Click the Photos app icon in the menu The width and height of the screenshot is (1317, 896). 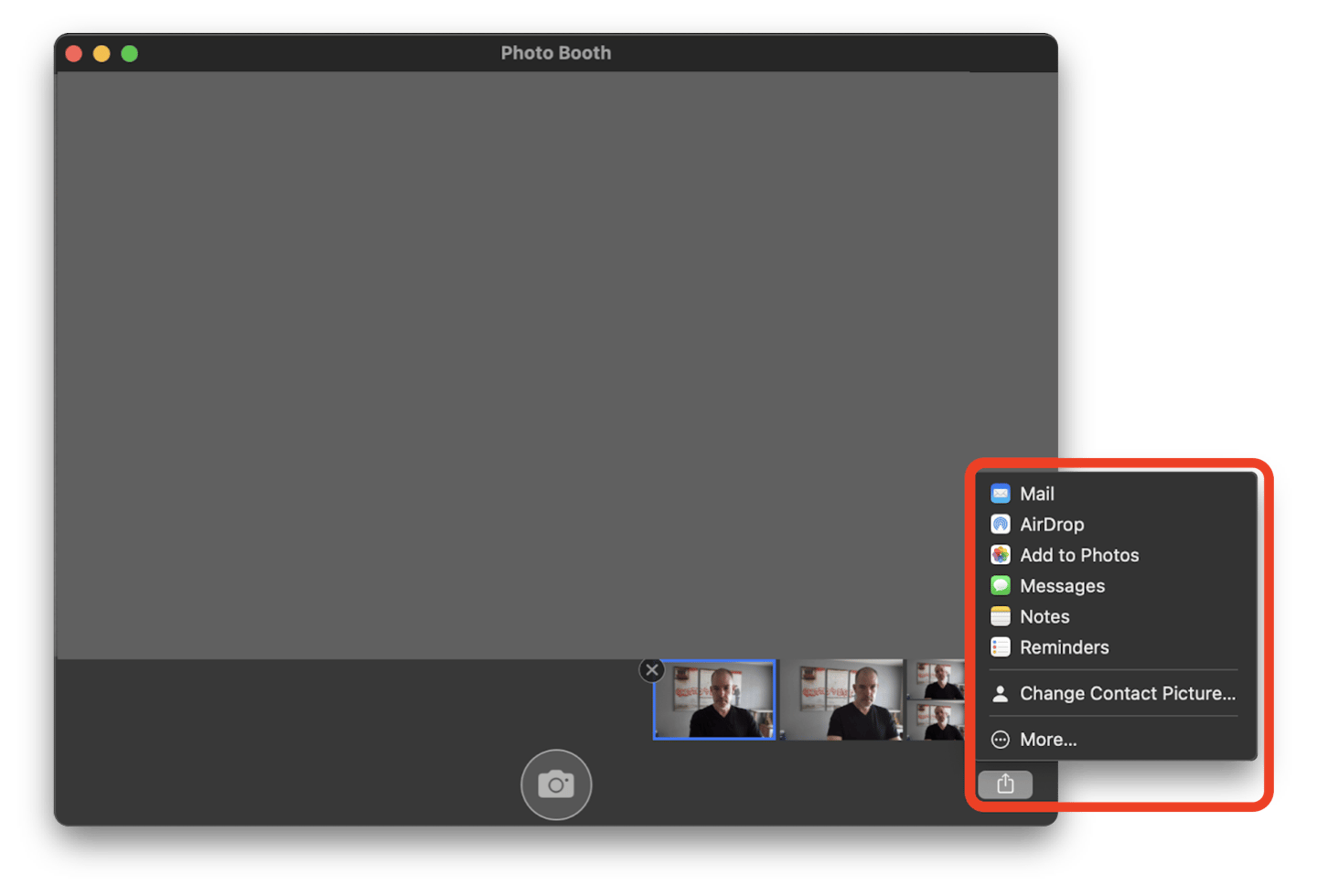click(x=1001, y=555)
